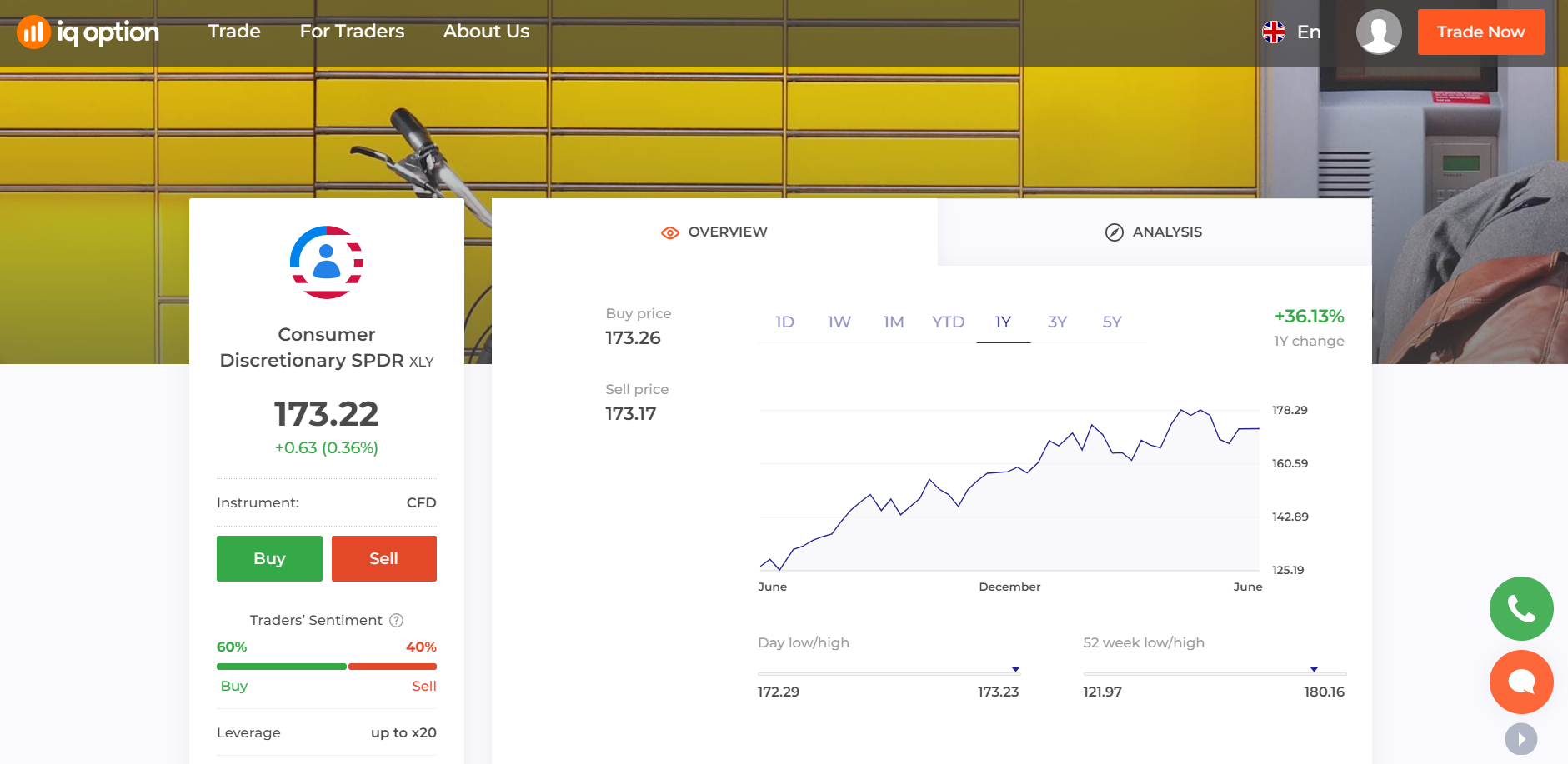Select the YTD chart range
1568x764 pixels.
pos(948,322)
